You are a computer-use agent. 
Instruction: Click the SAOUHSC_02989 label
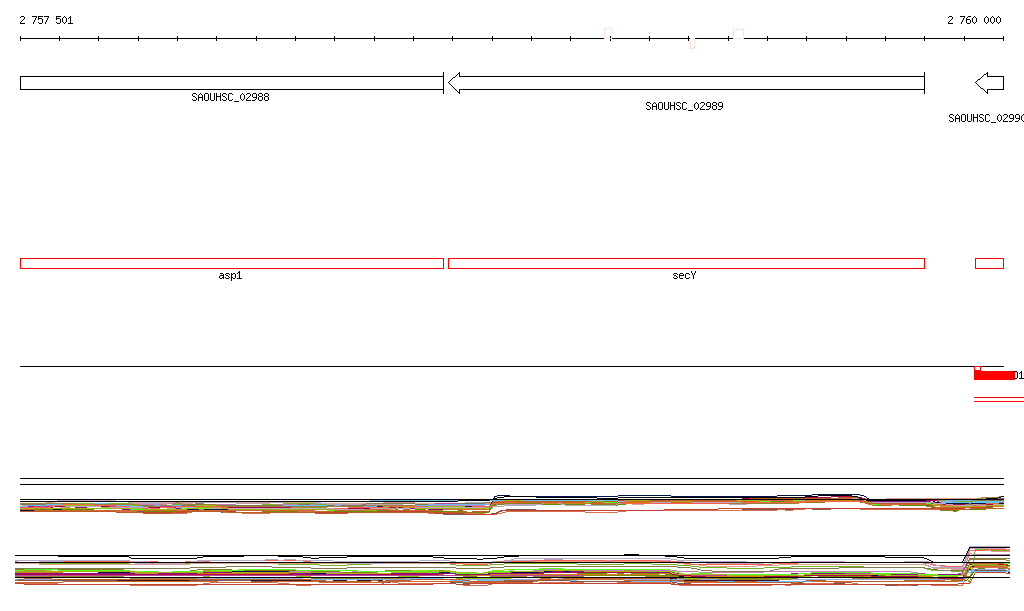[x=684, y=106]
